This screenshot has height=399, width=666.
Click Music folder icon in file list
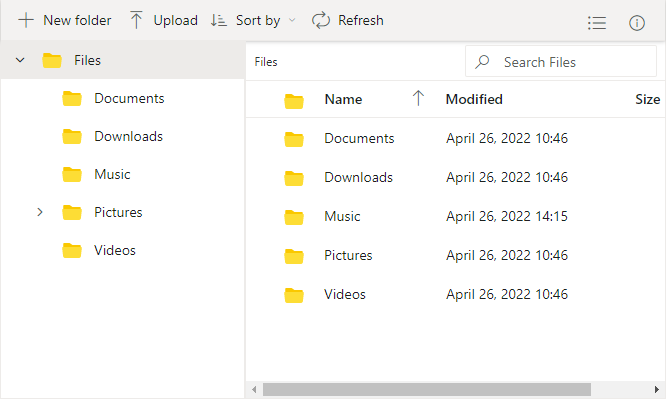pos(294,217)
